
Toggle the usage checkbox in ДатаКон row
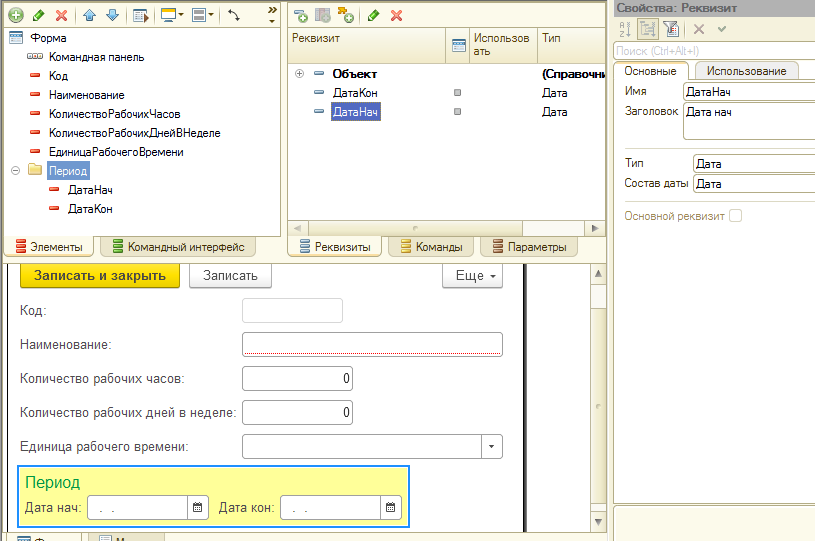point(458,93)
